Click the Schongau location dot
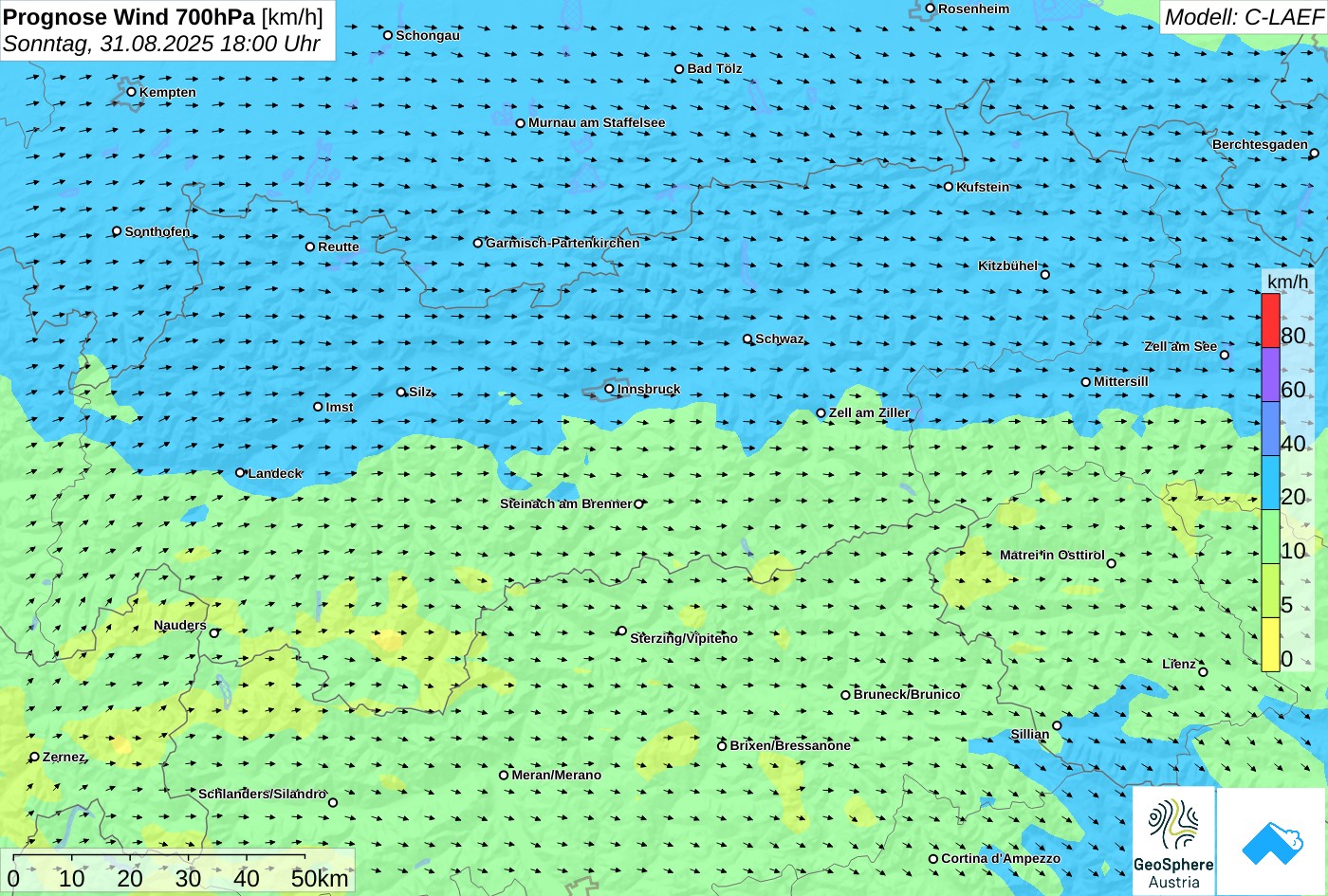Image resolution: width=1328 pixels, height=896 pixels. pos(388,35)
